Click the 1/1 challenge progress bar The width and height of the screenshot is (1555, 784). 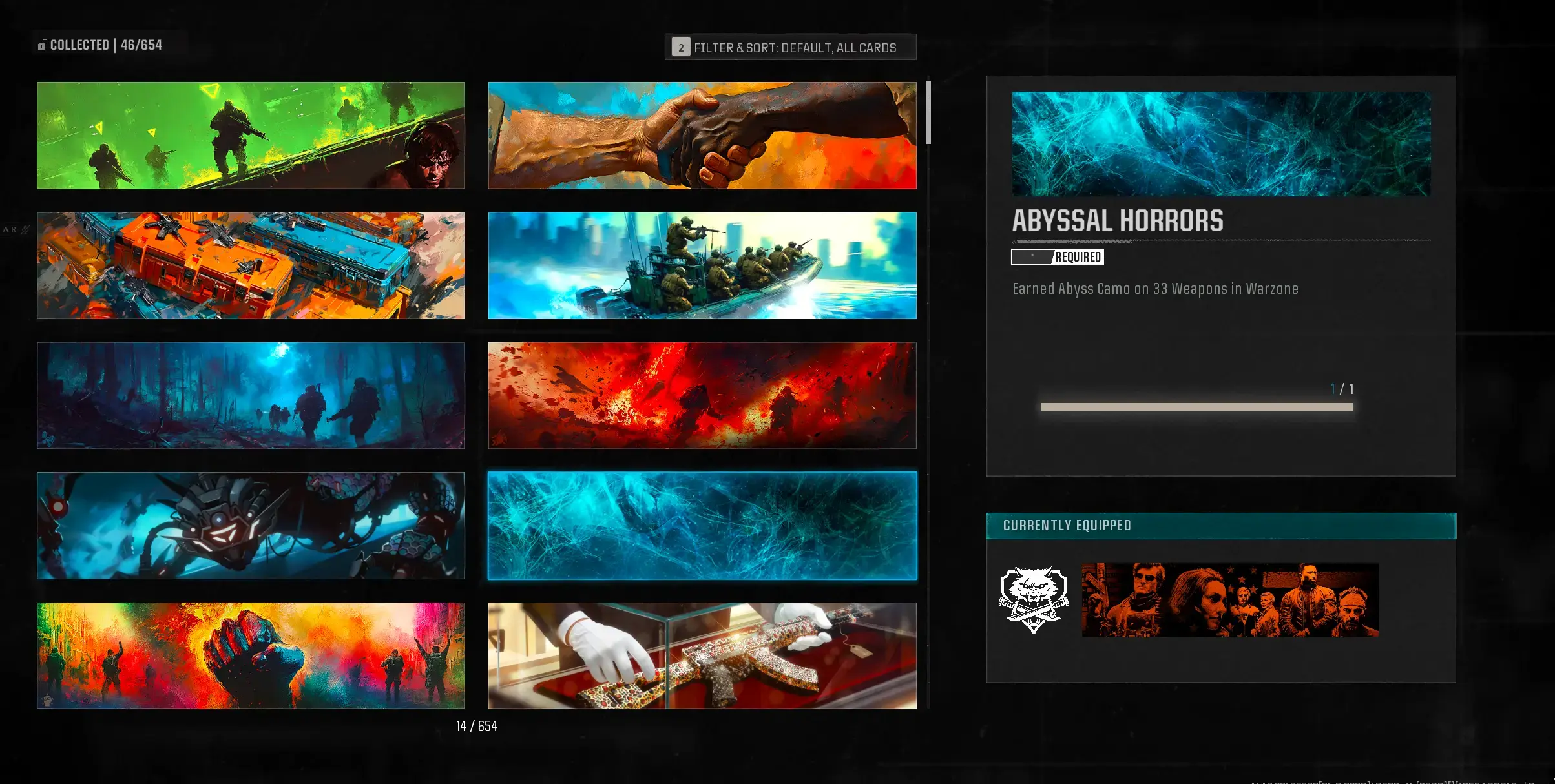point(1196,407)
